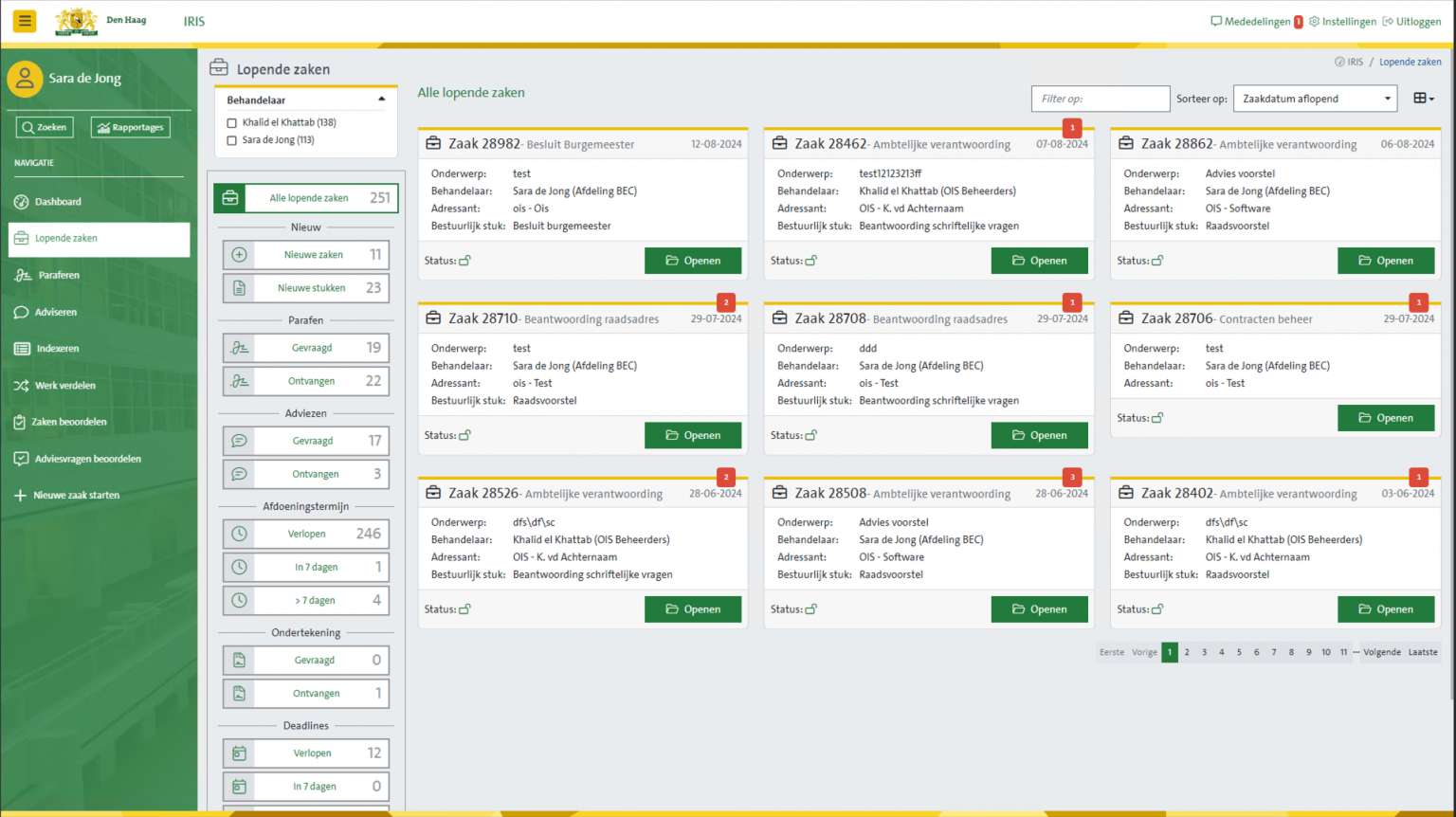Open Zaak 28526 with Openen button
This screenshot has width=1456, height=817.
[693, 609]
